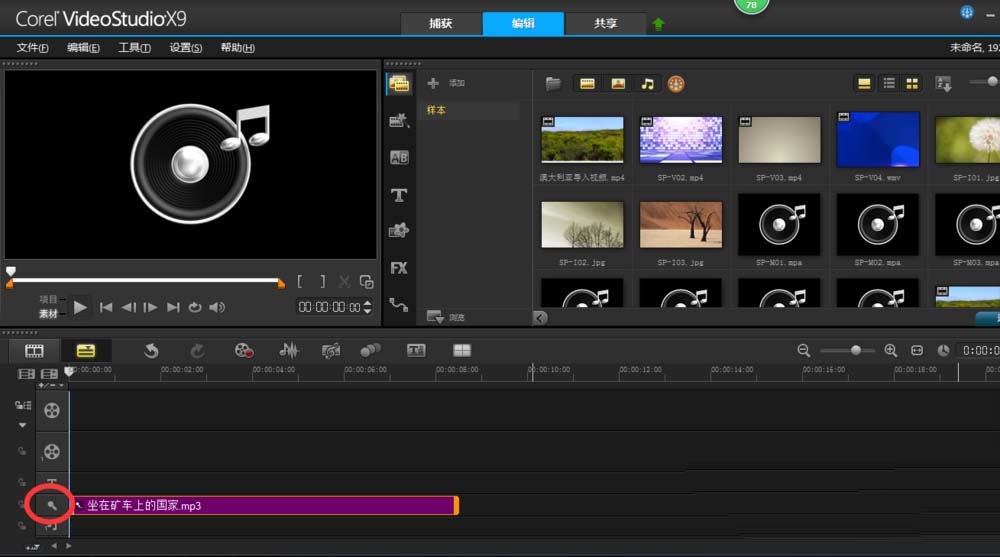Toggle showing audio files in library
The image size is (1000, 557).
[648, 83]
